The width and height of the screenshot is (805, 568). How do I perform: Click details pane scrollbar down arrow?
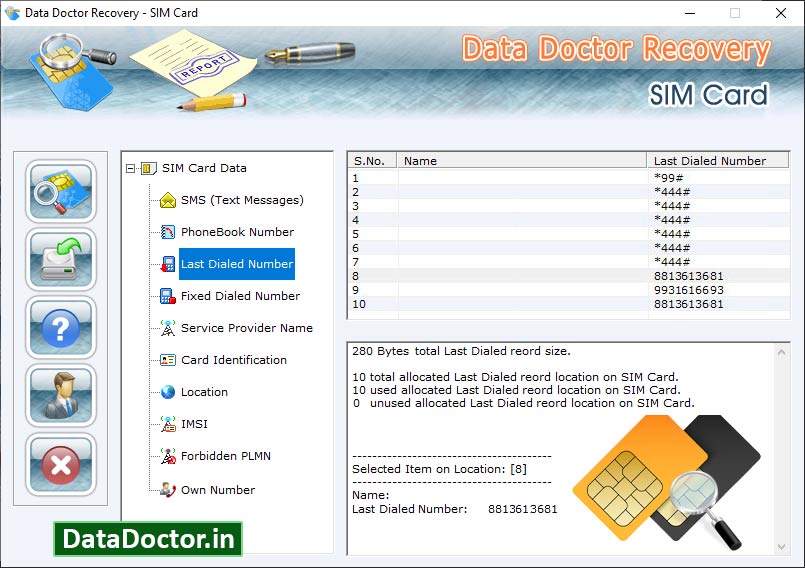point(781,547)
